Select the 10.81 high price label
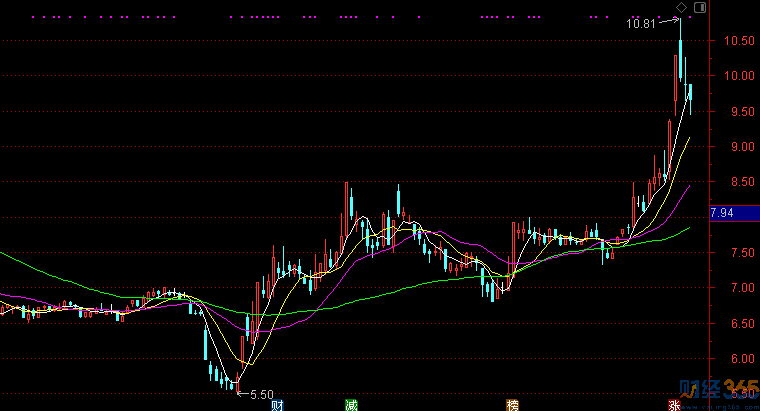 642,23
